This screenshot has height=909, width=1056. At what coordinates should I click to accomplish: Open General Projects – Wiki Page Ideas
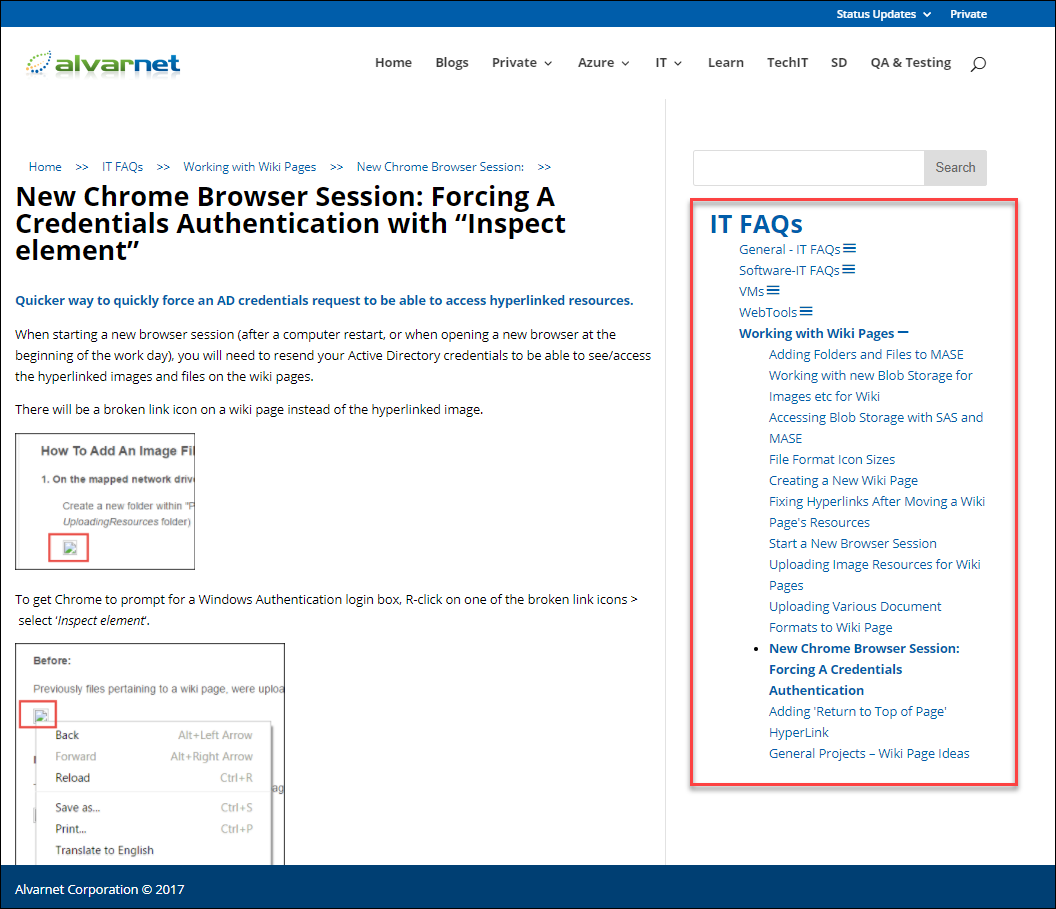(869, 753)
